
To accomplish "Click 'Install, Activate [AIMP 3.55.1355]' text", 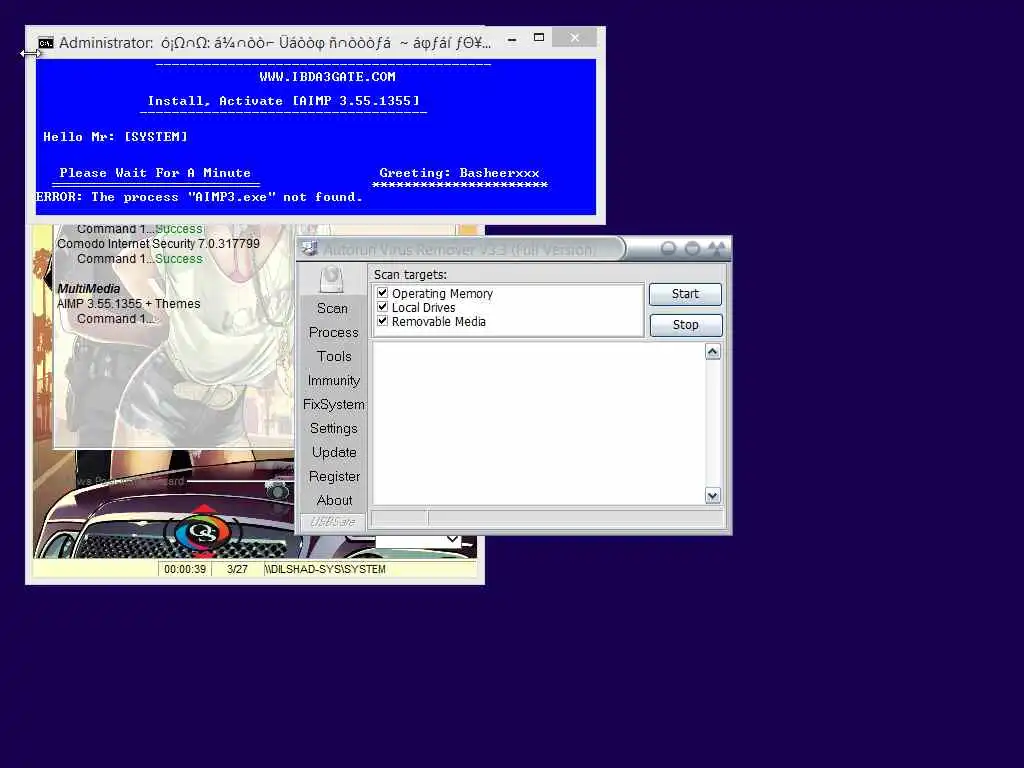I will (283, 101).
